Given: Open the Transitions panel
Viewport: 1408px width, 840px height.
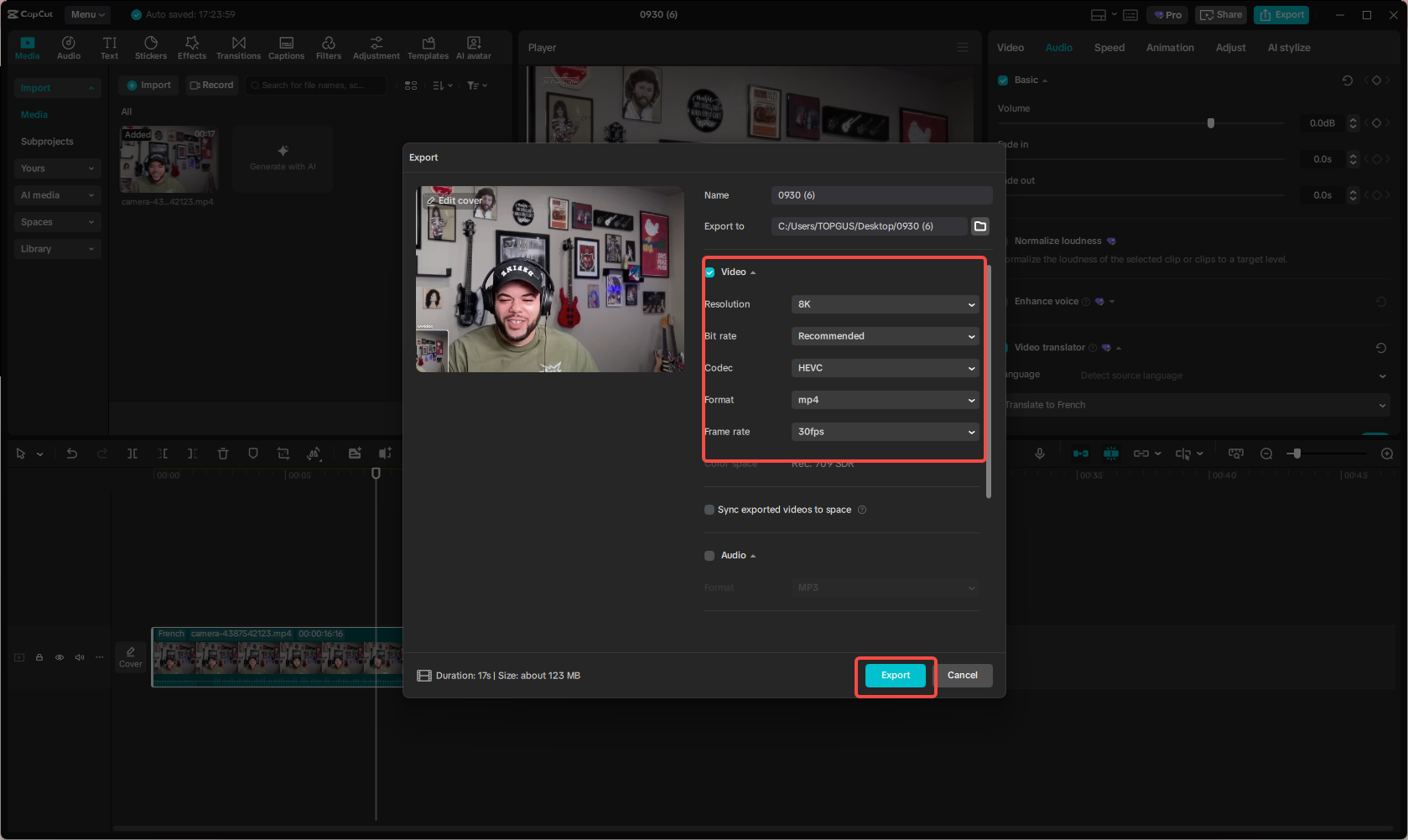Looking at the screenshot, I should (238, 46).
